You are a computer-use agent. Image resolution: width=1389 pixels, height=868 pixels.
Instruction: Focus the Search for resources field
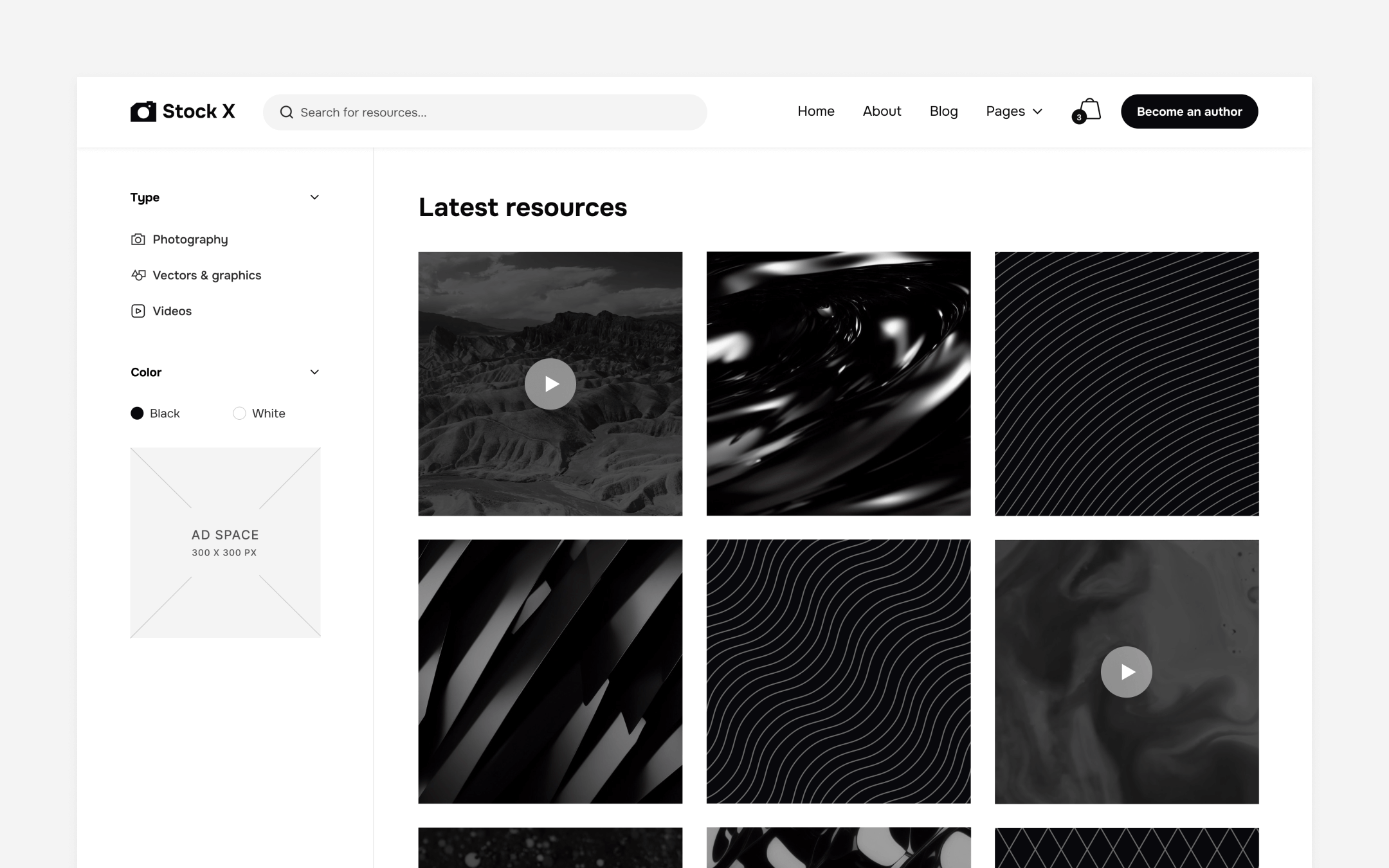485,113
